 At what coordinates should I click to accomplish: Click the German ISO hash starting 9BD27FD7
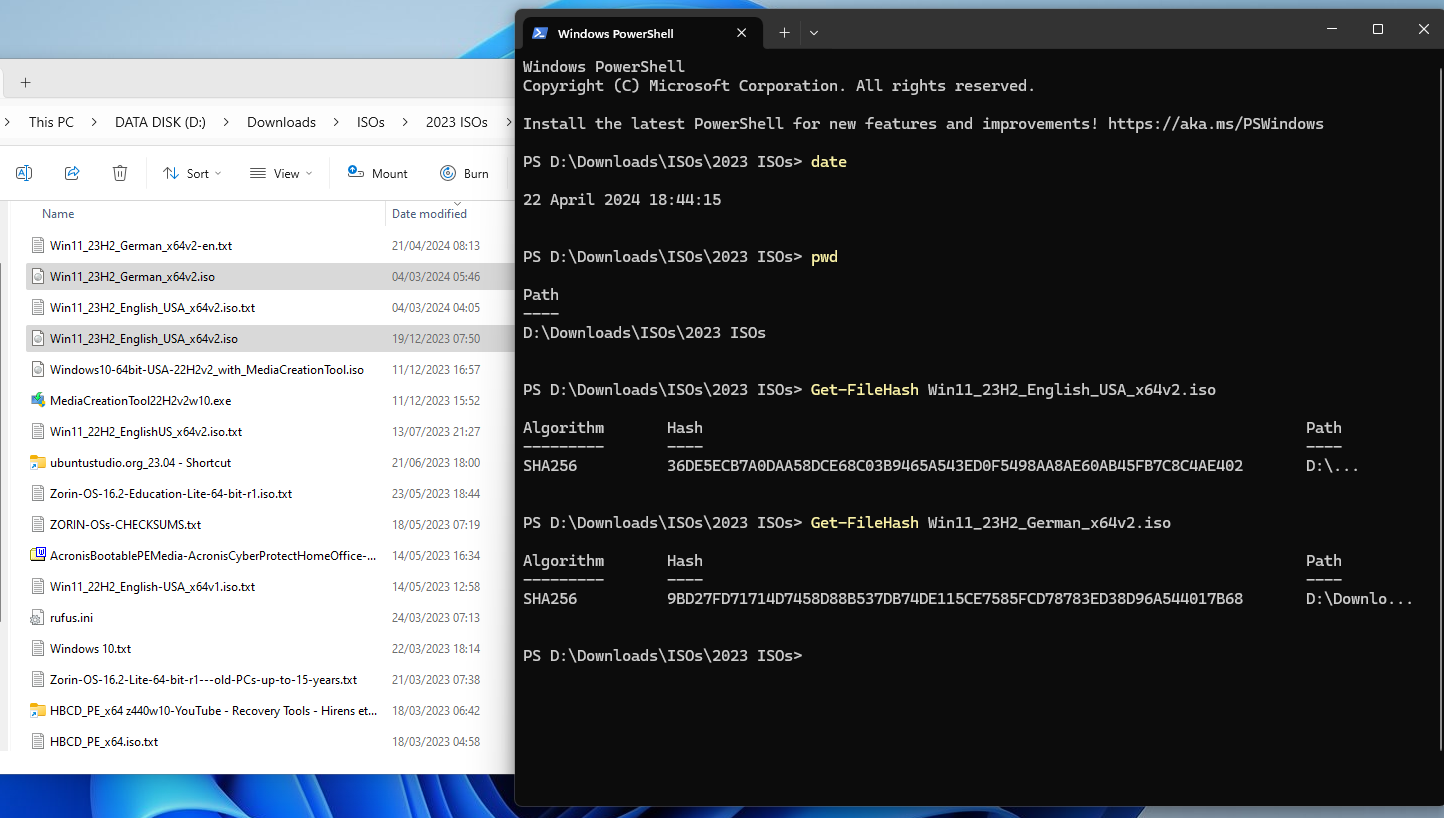click(x=955, y=599)
